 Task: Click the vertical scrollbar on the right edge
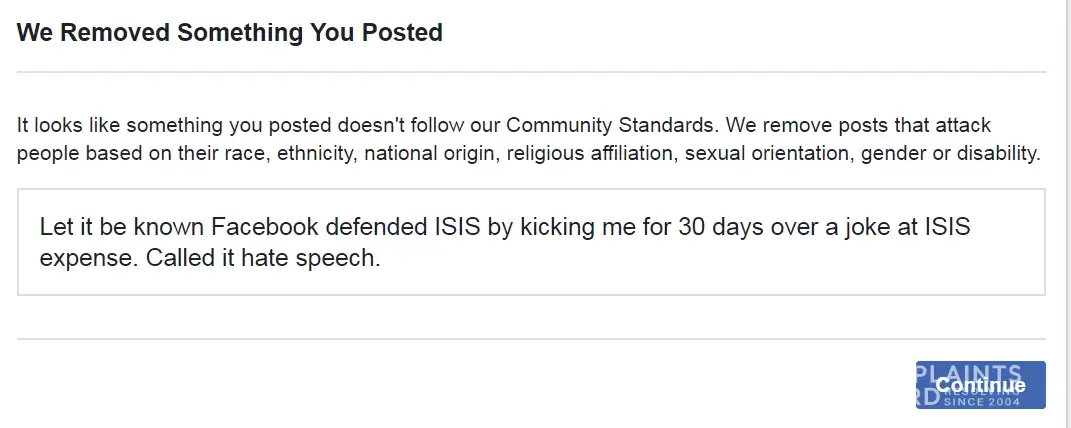coord(1065,200)
